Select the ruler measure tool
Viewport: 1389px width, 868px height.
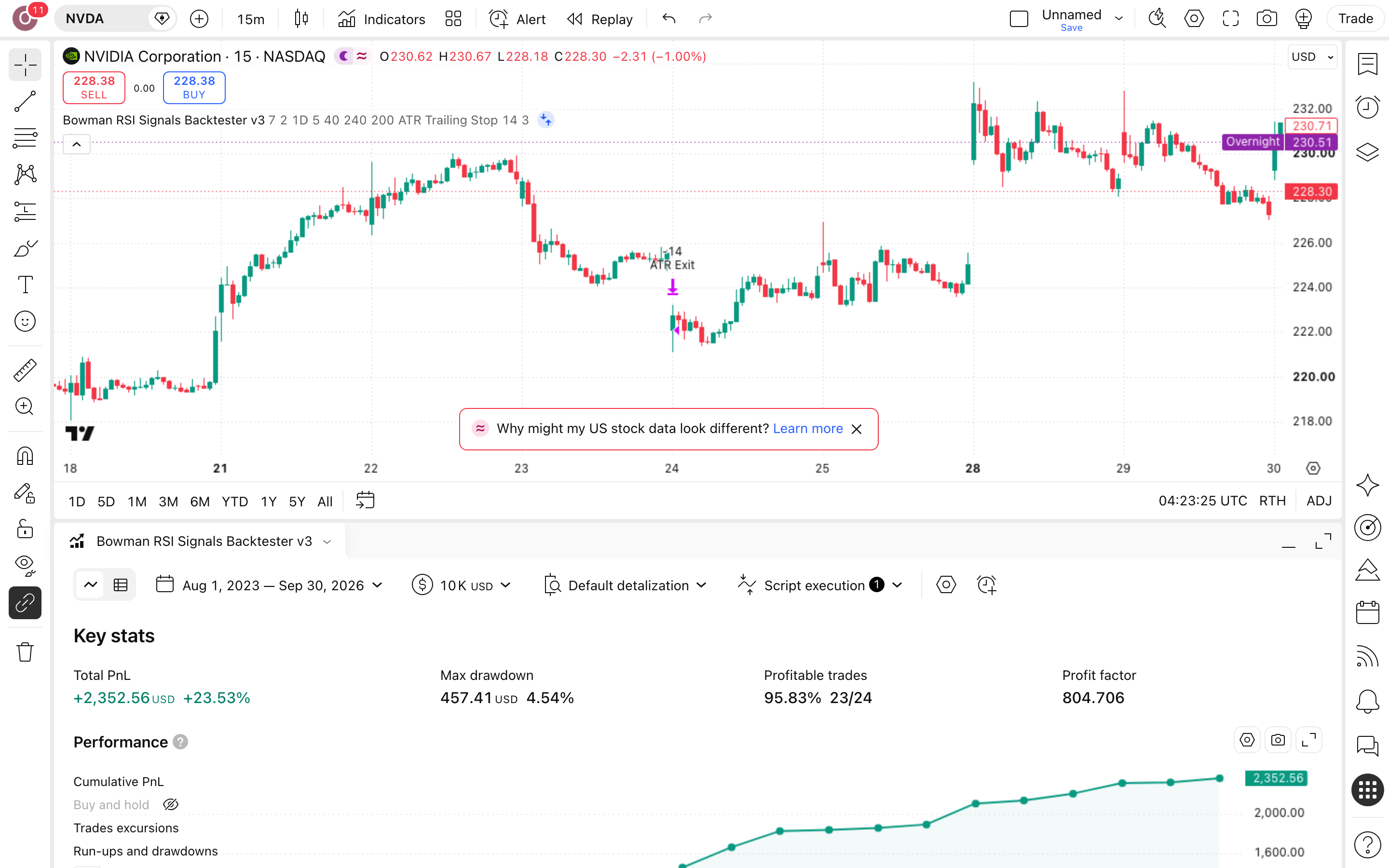click(25, 370)
